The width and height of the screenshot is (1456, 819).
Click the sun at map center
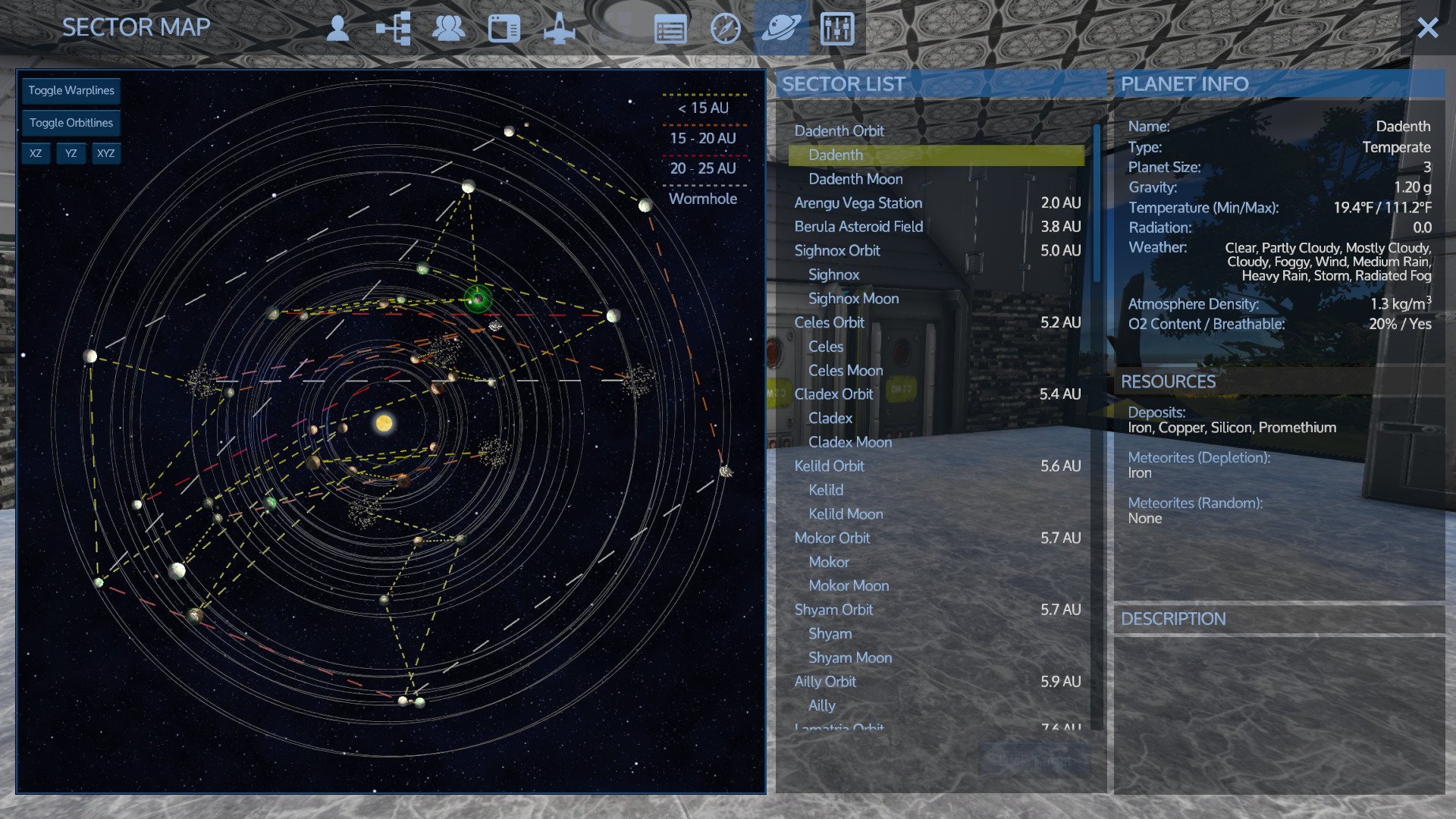[384, 422]
